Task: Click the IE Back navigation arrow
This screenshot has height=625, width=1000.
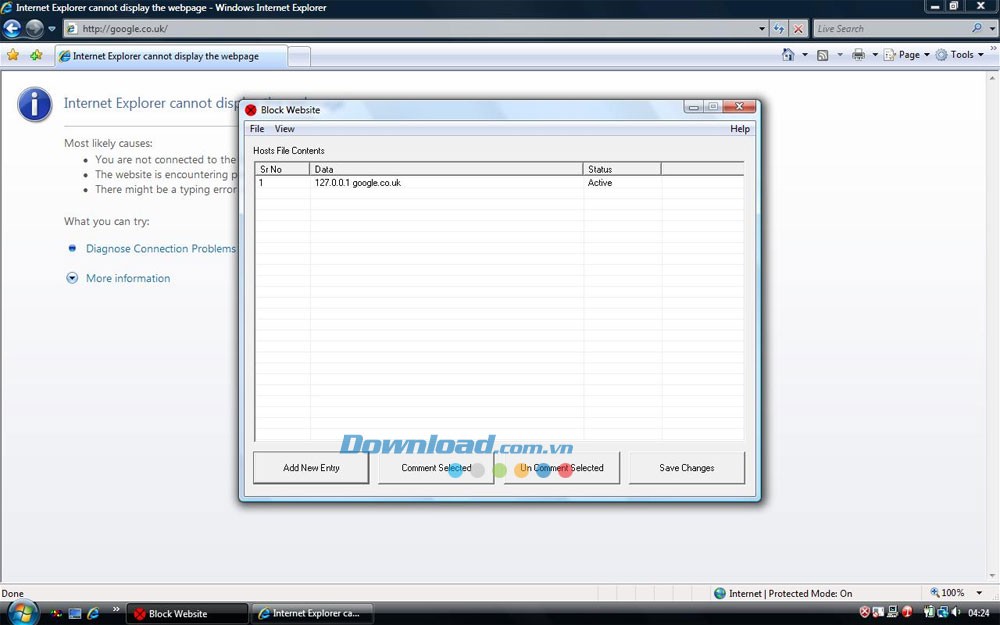Action: point(12,29)
